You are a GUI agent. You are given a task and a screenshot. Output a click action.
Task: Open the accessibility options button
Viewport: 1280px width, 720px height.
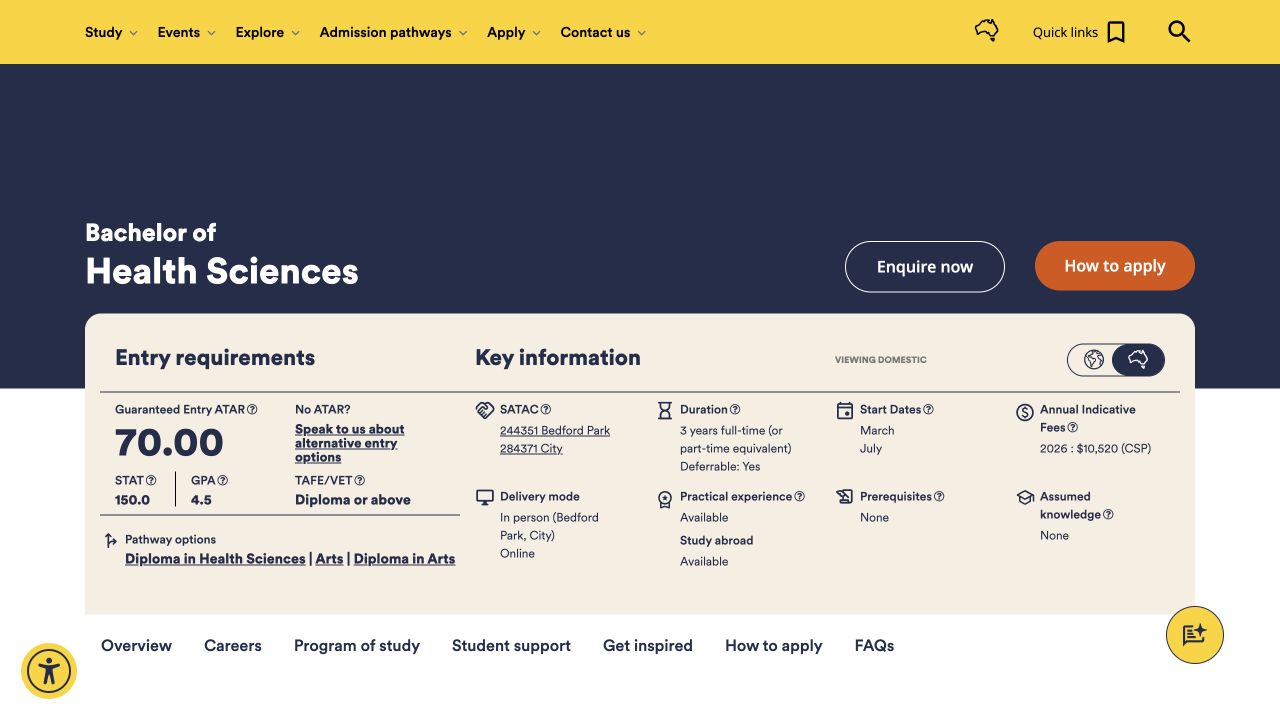49,671
